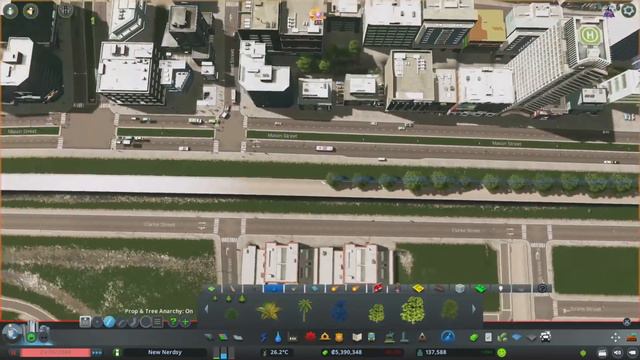Open the 26.2°C temperature readout
Viewport: 640px width, 360px height.
(279, 352)
